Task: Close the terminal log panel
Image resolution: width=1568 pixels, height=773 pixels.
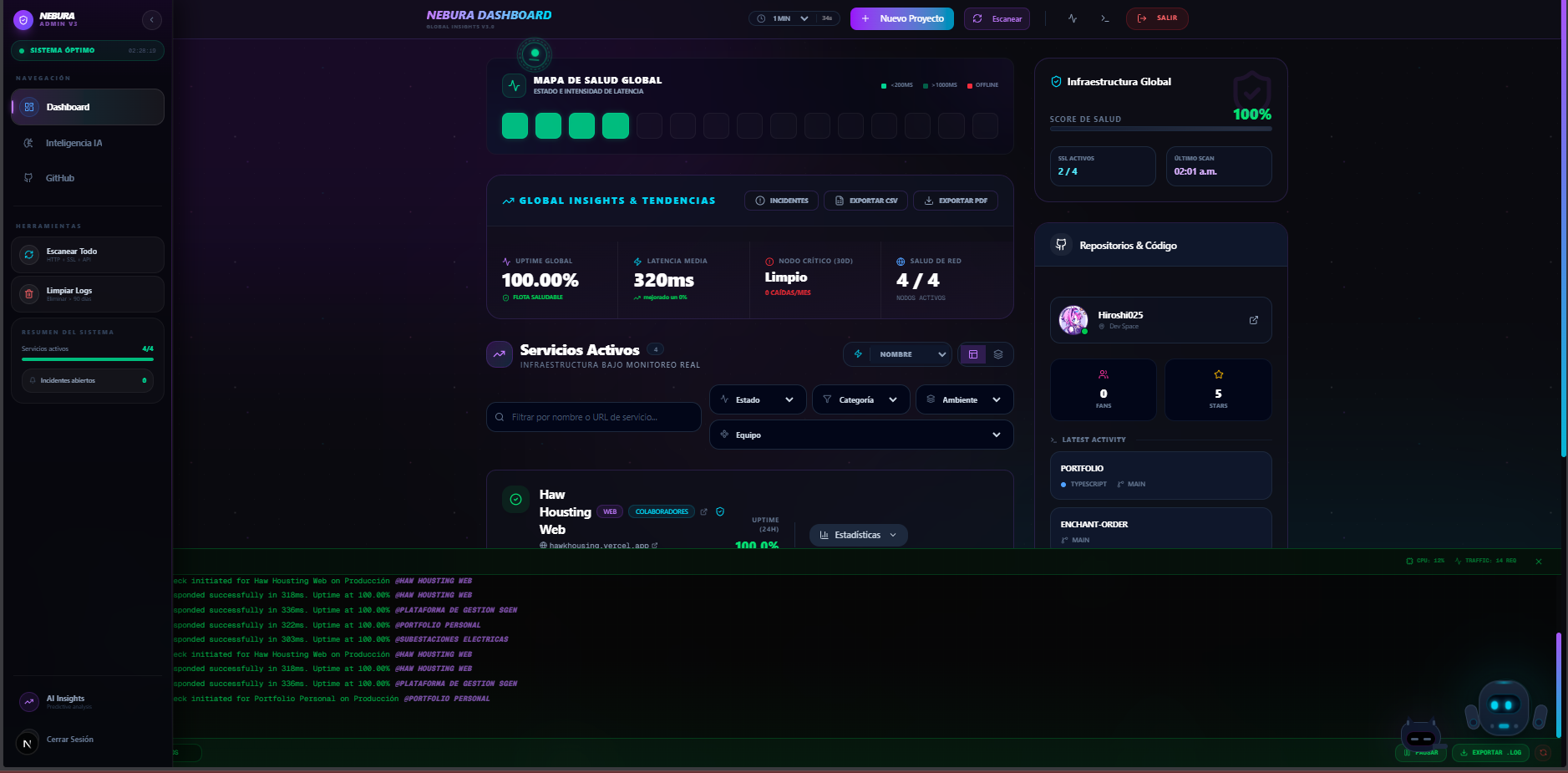Action: pos(1538,562)
